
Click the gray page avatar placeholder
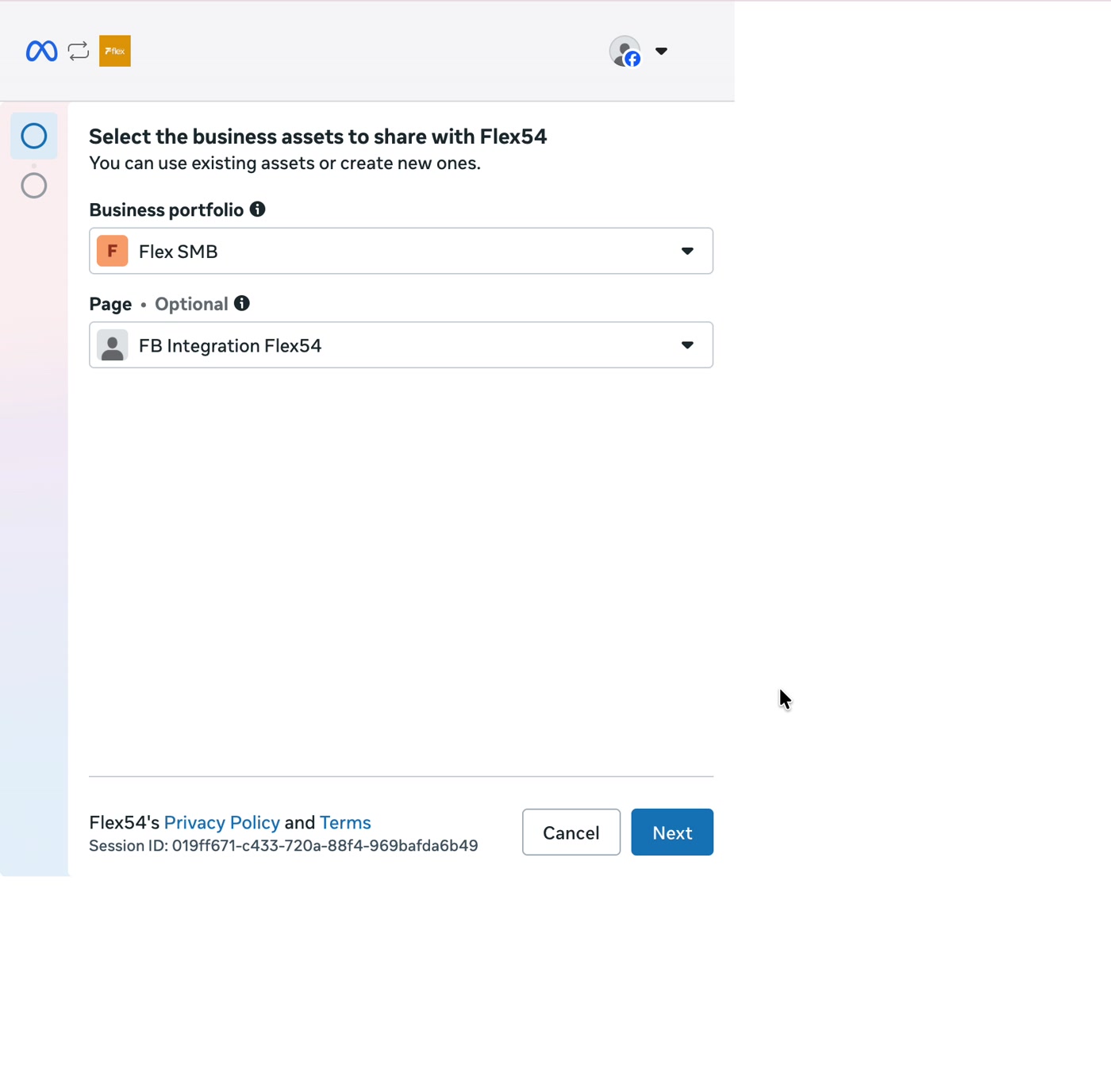pos(113,345)
